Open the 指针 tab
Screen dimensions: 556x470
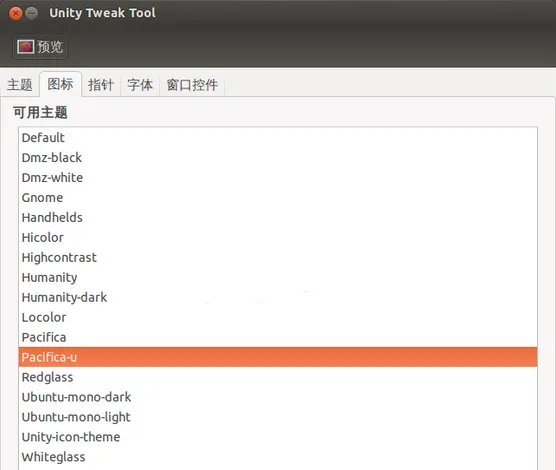[x=101, y=85]
